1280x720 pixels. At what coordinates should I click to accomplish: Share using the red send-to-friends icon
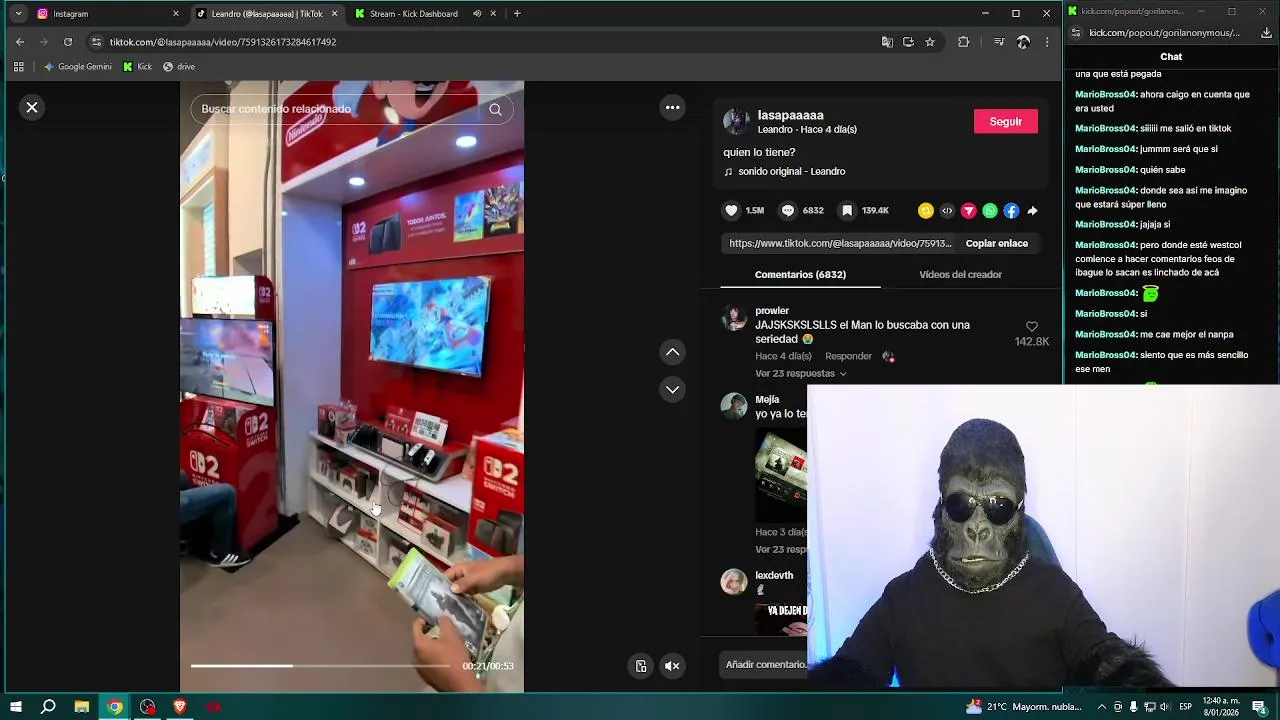pyautogui.click(x=968, y=210)
